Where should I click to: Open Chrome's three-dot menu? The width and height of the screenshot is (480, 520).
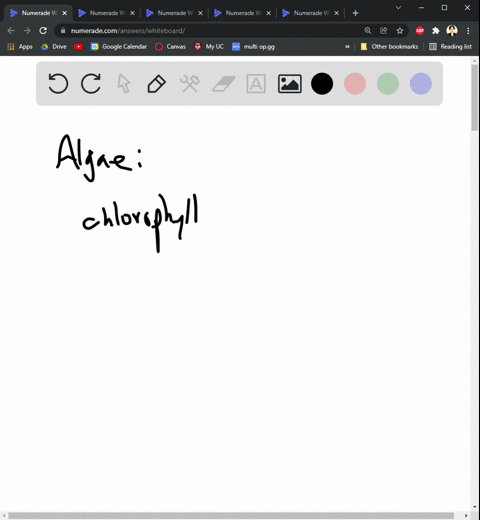tap(468, 31)
